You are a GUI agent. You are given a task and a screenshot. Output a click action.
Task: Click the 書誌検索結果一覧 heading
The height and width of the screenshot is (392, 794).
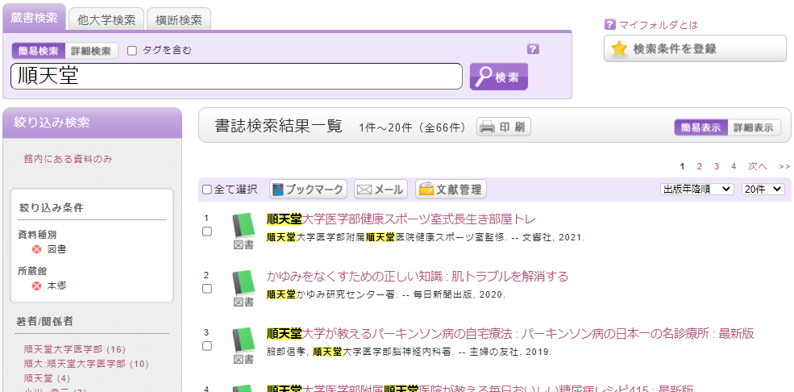279,126
